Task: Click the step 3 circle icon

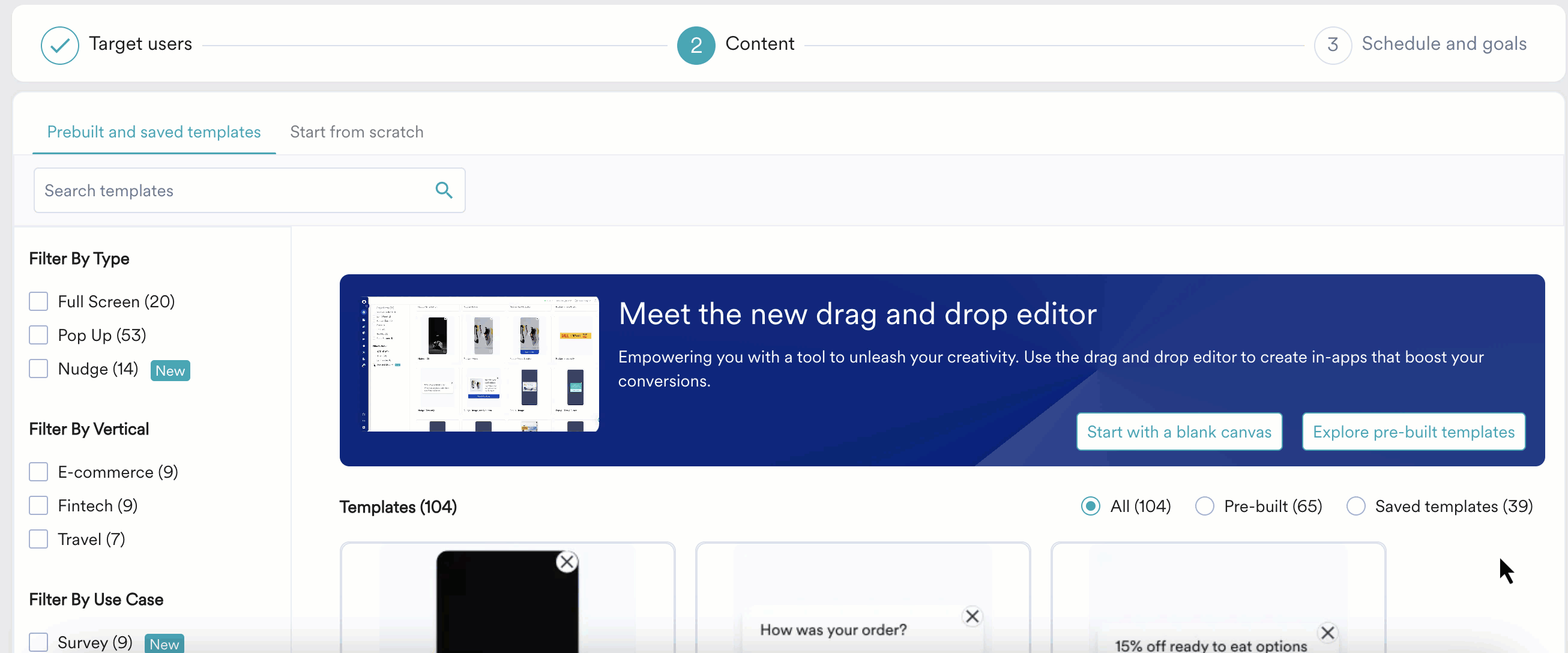Action: [x=1332, y=45]
